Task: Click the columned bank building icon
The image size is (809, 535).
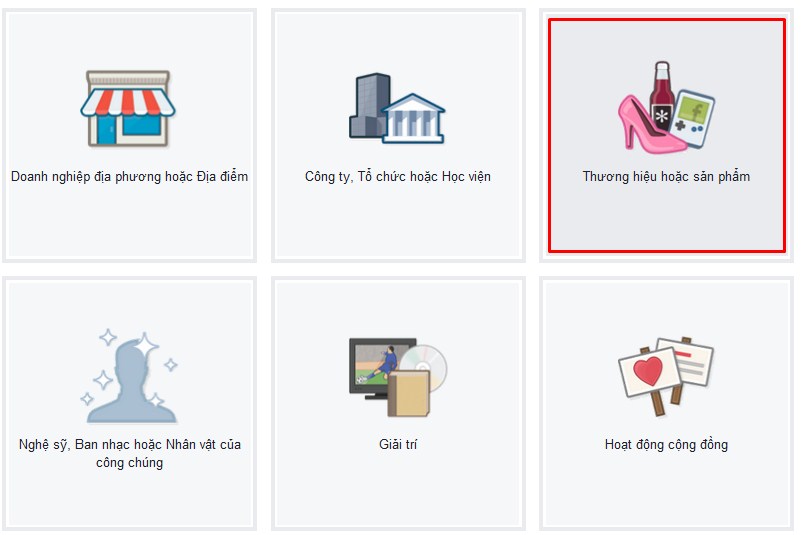Action: (x=414, y=119)
